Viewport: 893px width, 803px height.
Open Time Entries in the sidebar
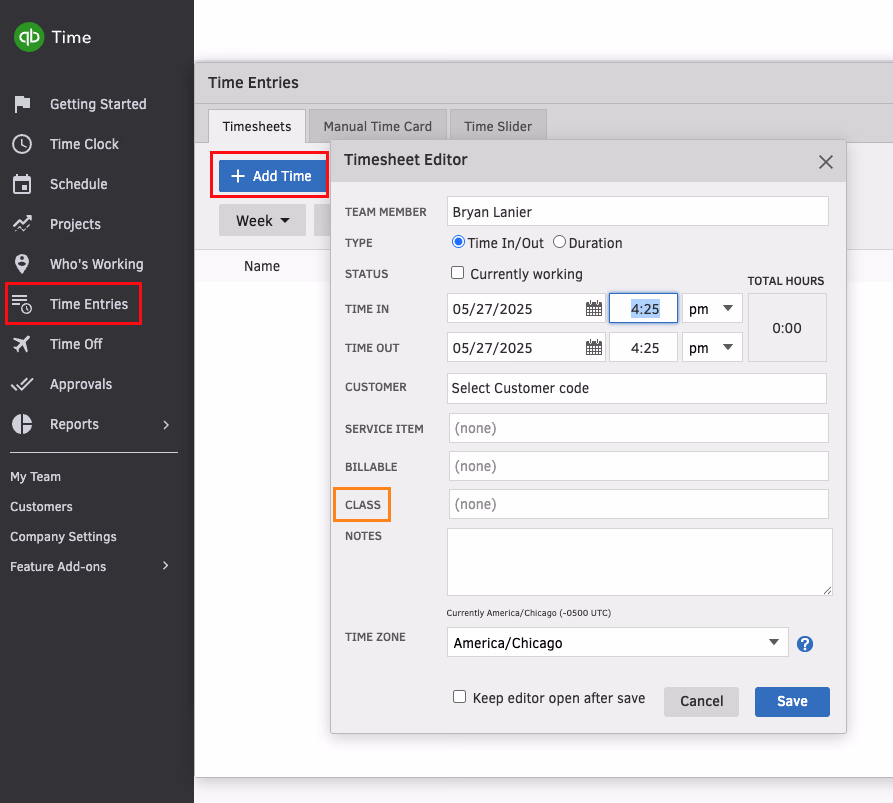pyautogui.click(x=89, y=304)
